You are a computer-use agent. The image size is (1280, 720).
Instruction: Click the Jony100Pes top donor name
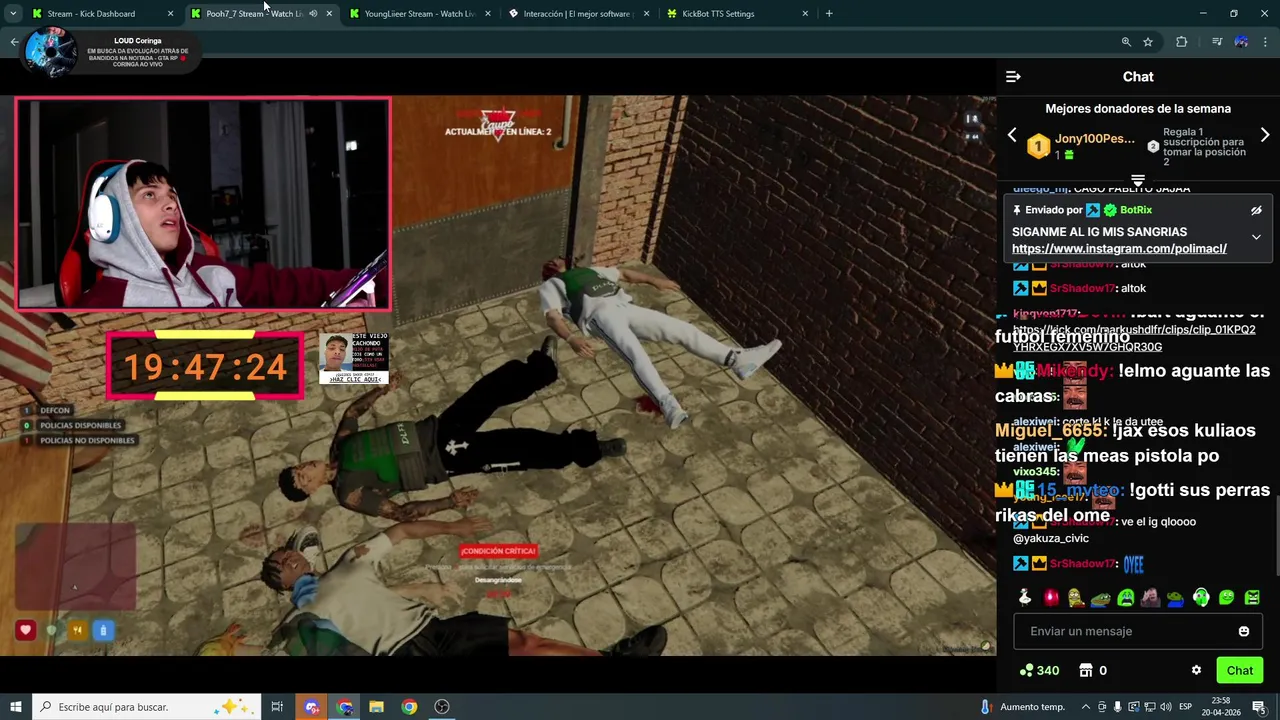click(1095, 139)
